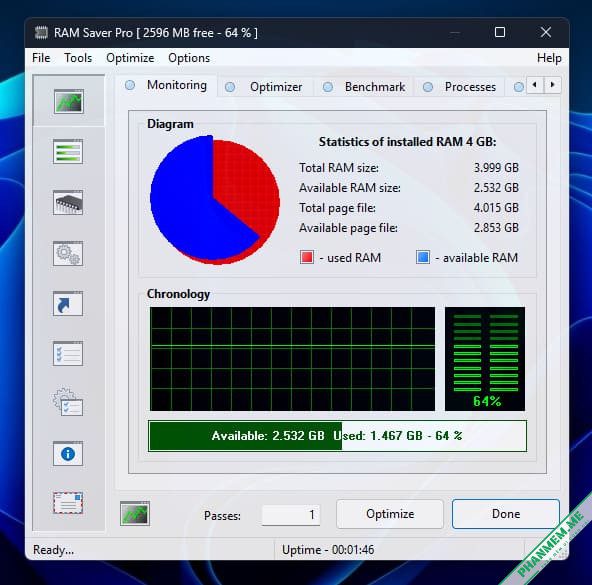
Task: Click the Total RAM size value 3.999 GB
Action: (496, 168)
